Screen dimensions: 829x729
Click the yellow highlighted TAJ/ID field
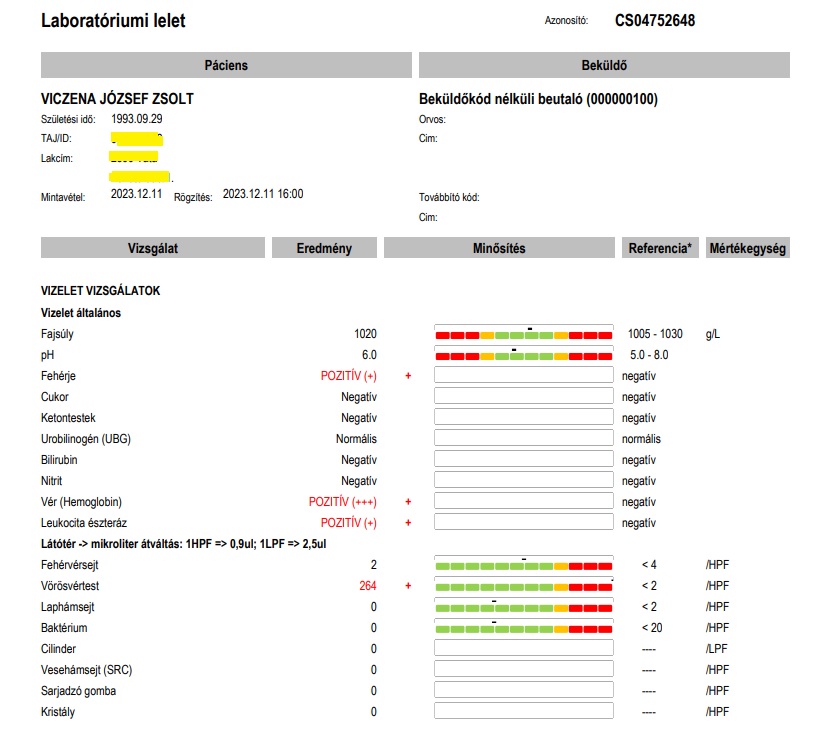click(137, 138)
